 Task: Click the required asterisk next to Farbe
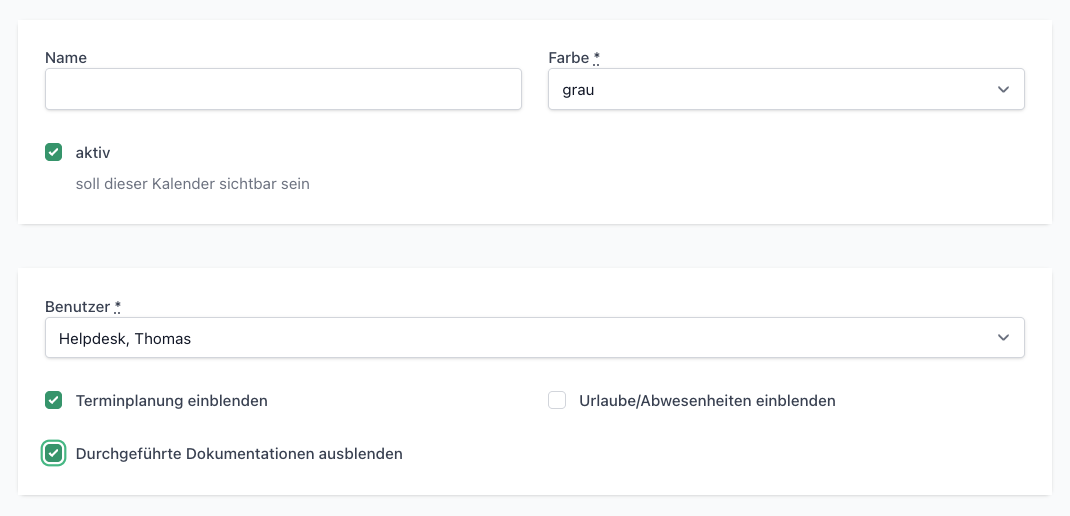[596, 58]
